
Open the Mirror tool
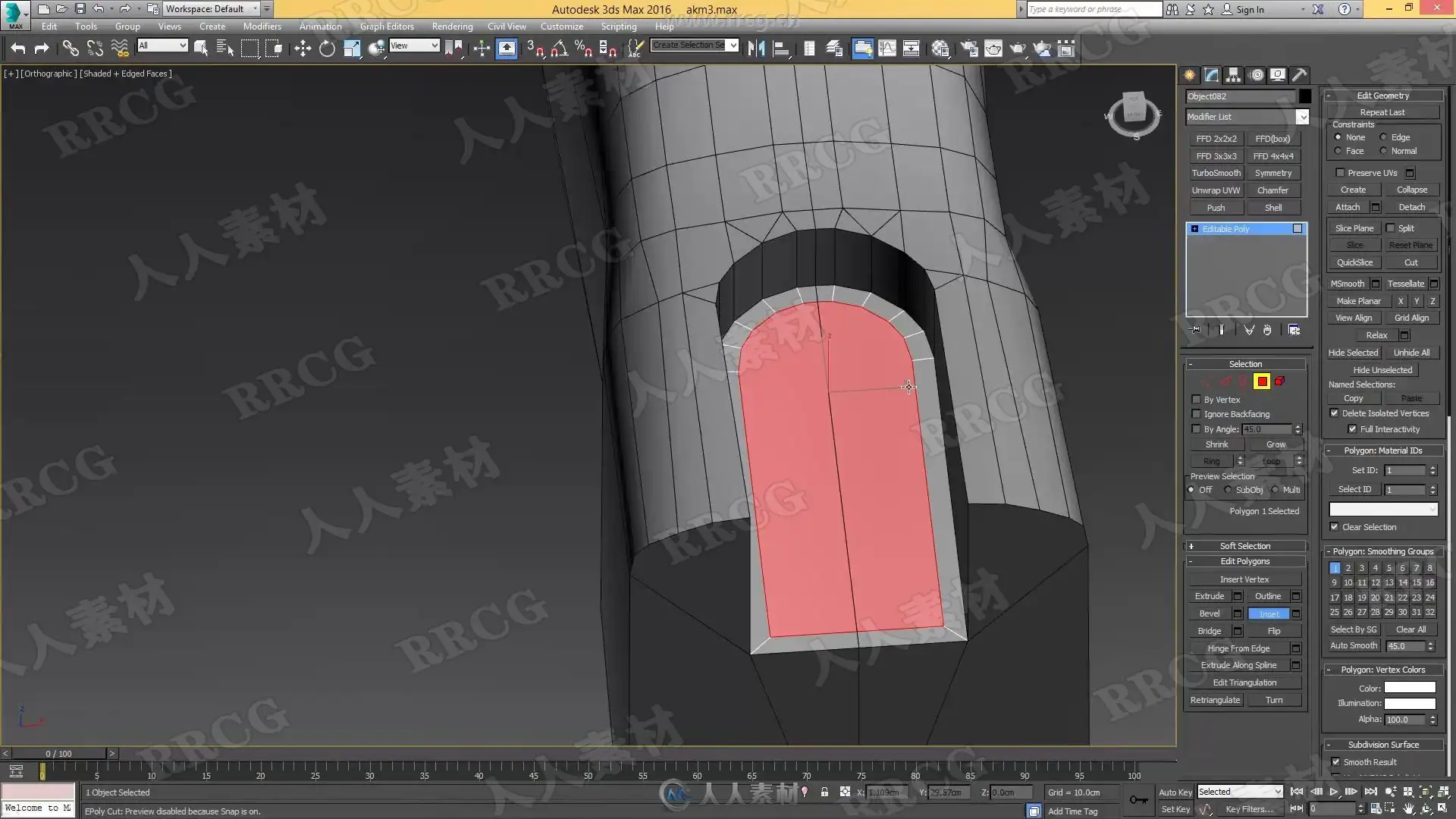(x=755, y=49)
